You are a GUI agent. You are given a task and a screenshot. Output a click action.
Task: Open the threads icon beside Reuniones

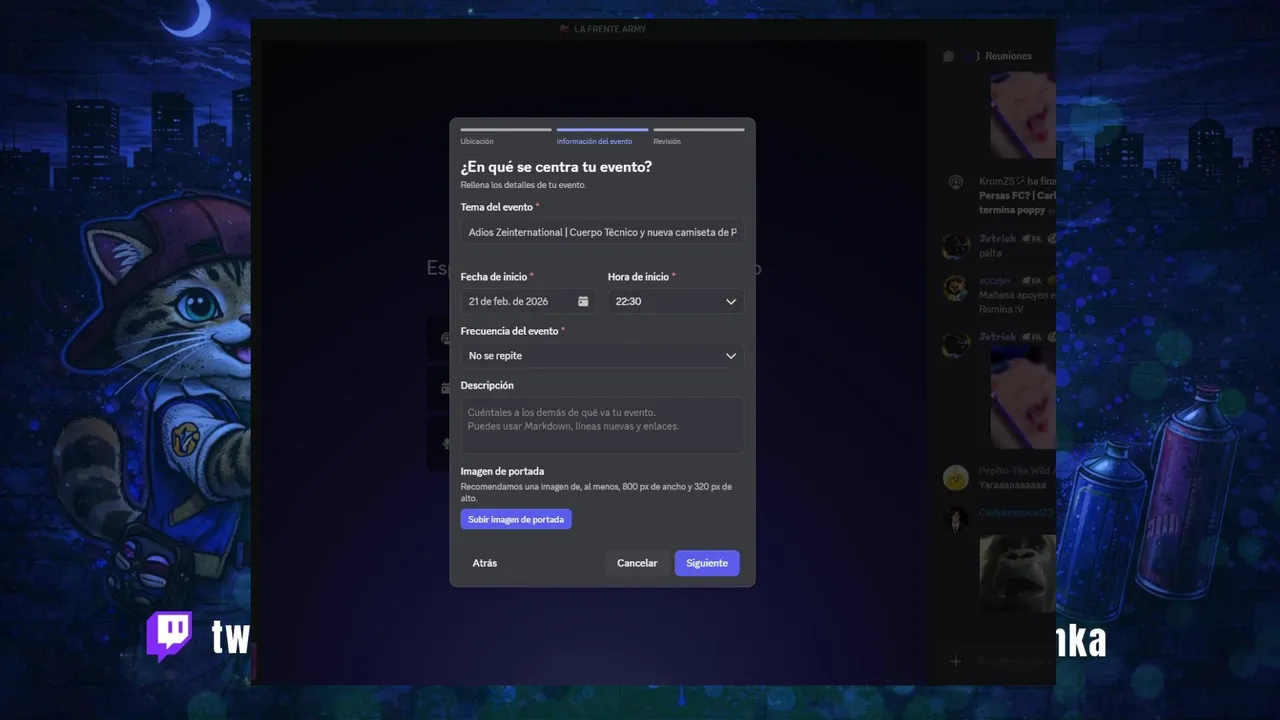[948, 56]
